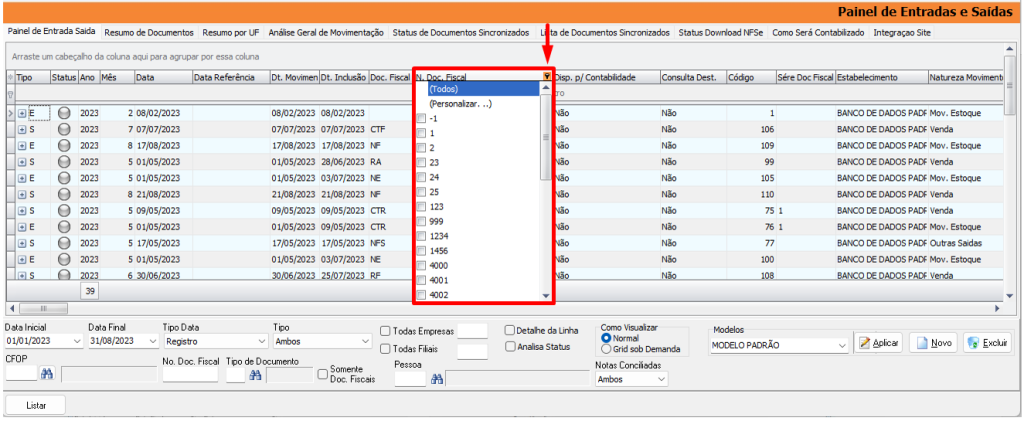
Task: Click status circle in row with code 110
Action: [x=64, y=195]
